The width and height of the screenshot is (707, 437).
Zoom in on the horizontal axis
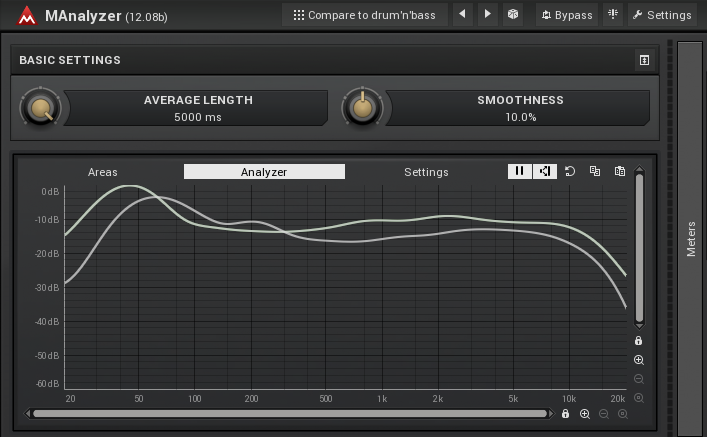(585, 413)
